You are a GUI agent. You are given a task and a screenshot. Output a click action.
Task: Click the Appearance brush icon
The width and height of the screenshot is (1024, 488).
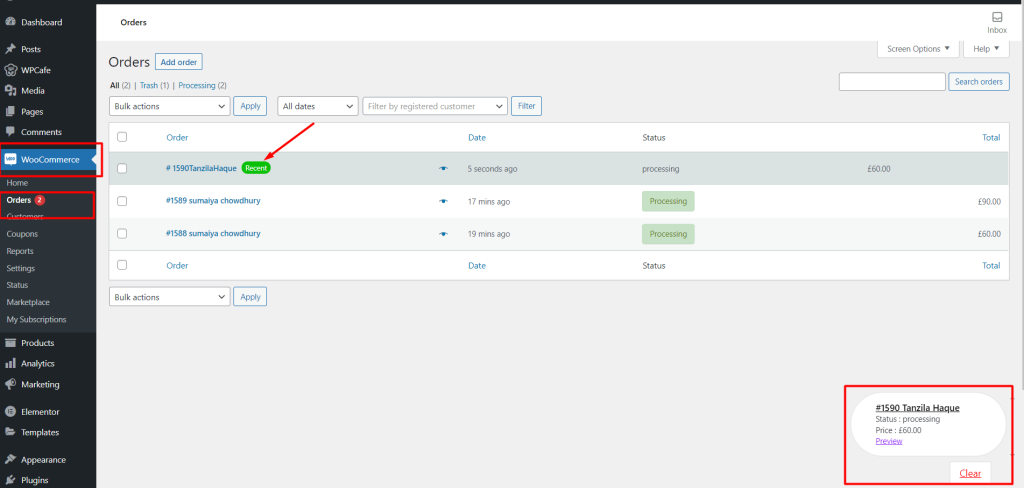(10, 459)
